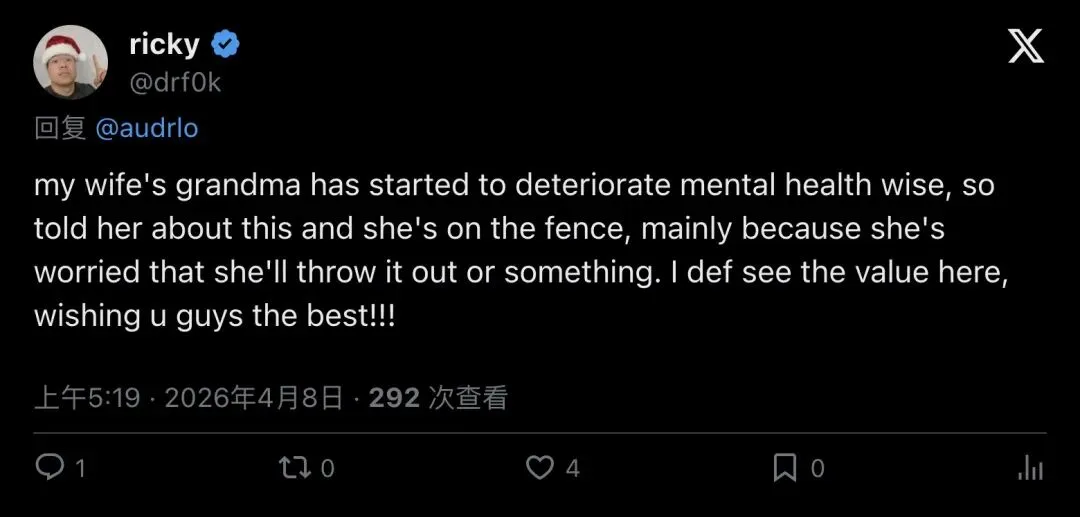Click the repost arrows icon
This screenshot has width=1080, height=517.
pyautogui.click(x=294, y=467)
